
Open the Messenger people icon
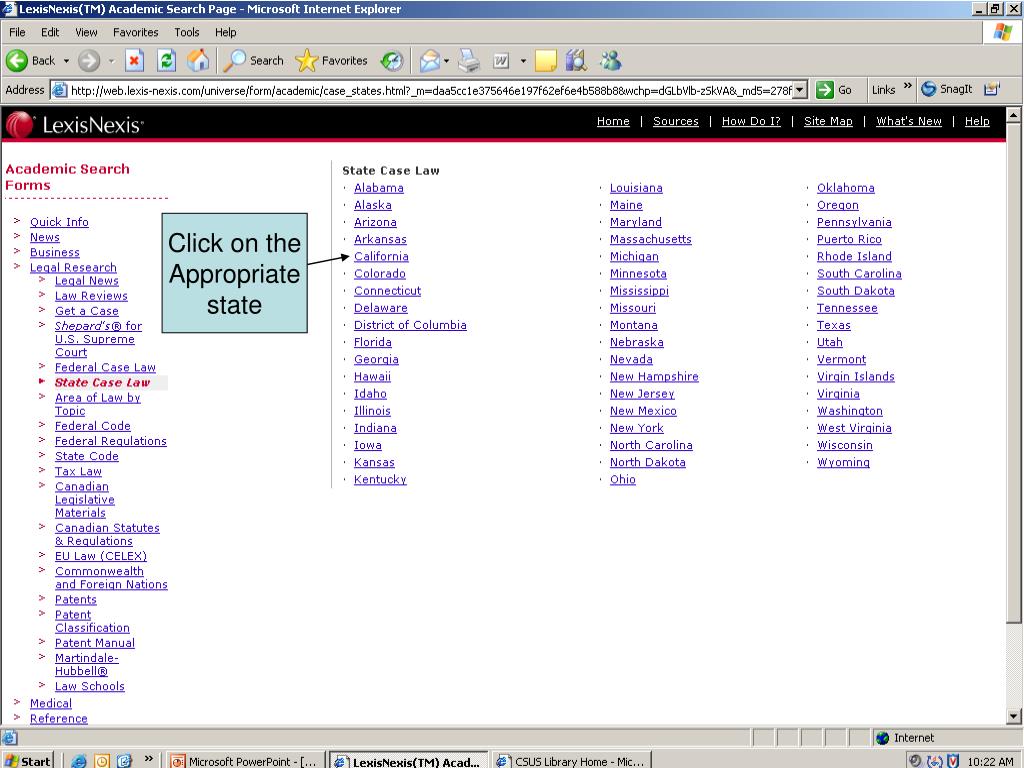pyautogui.click(x=611, y=61)
